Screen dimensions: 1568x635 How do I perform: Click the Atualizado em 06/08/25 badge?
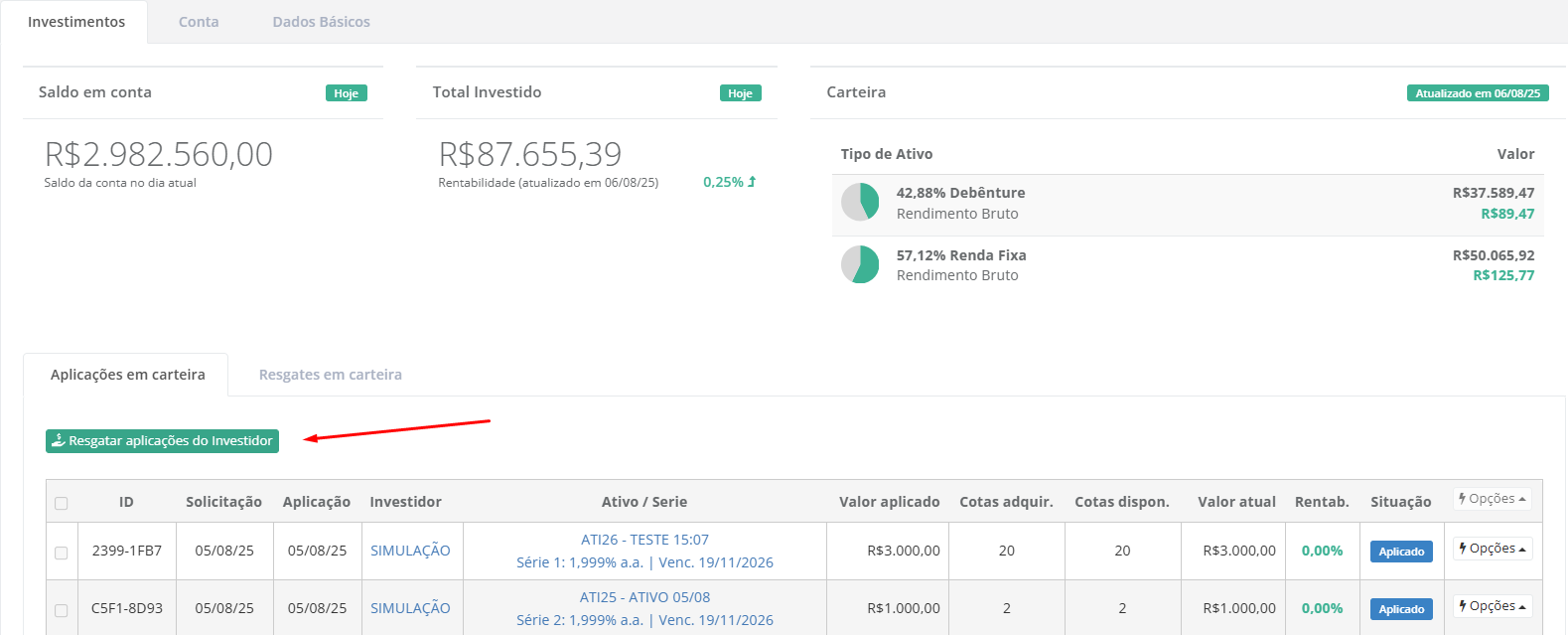[1477, 93]
